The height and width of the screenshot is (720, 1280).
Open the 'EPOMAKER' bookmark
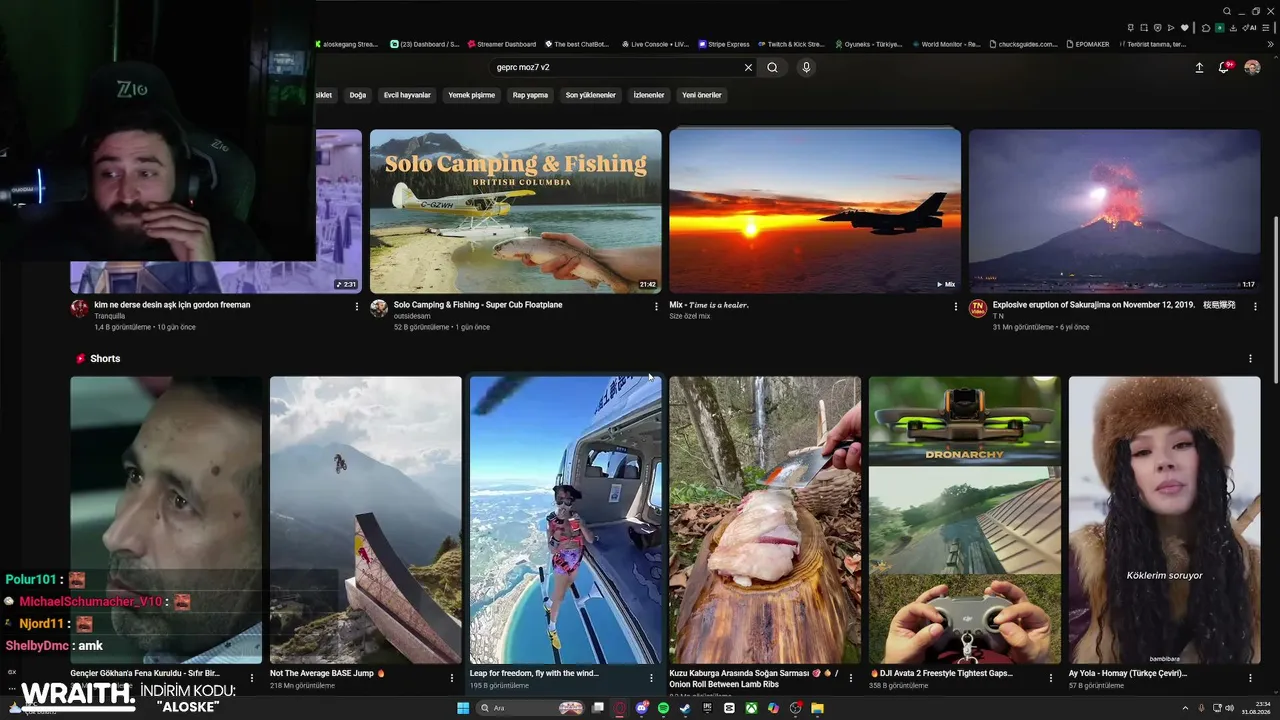tap(1087, 44)
